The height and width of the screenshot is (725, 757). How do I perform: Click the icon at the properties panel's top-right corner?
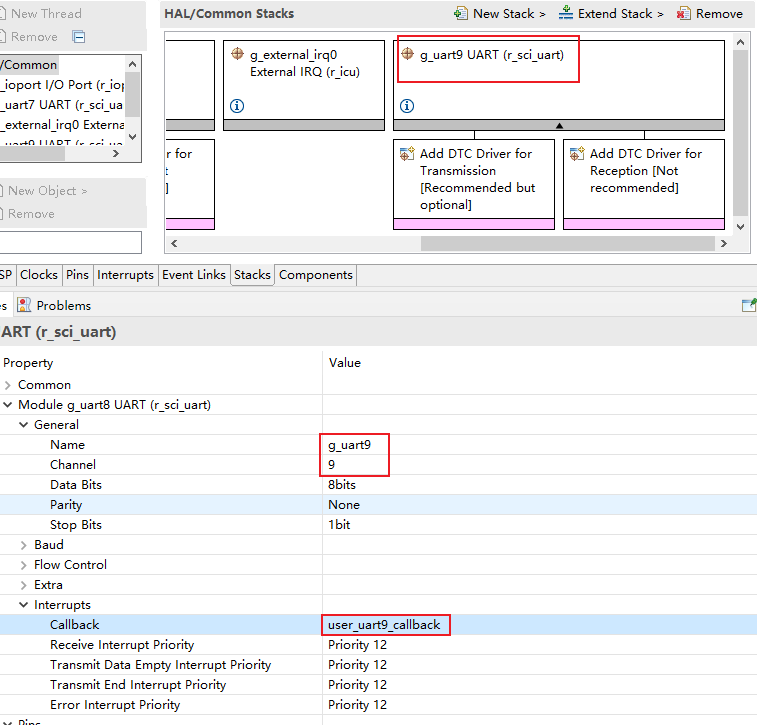747,305
